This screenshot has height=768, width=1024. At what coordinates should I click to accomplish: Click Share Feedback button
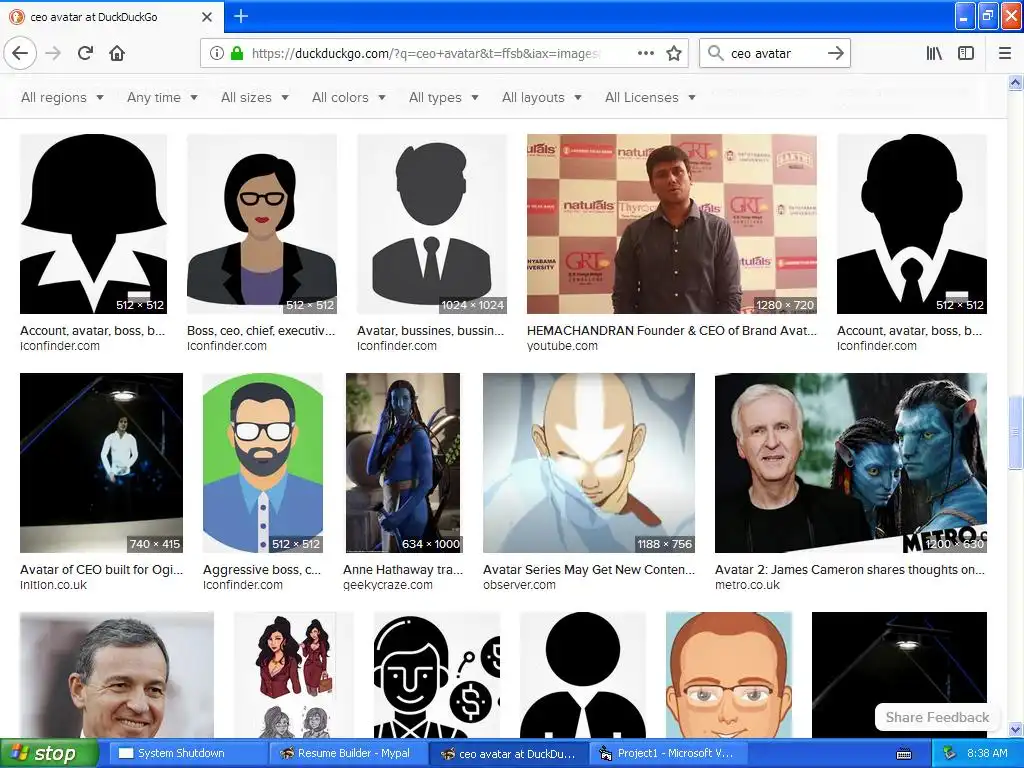click(x=937, y=717)
